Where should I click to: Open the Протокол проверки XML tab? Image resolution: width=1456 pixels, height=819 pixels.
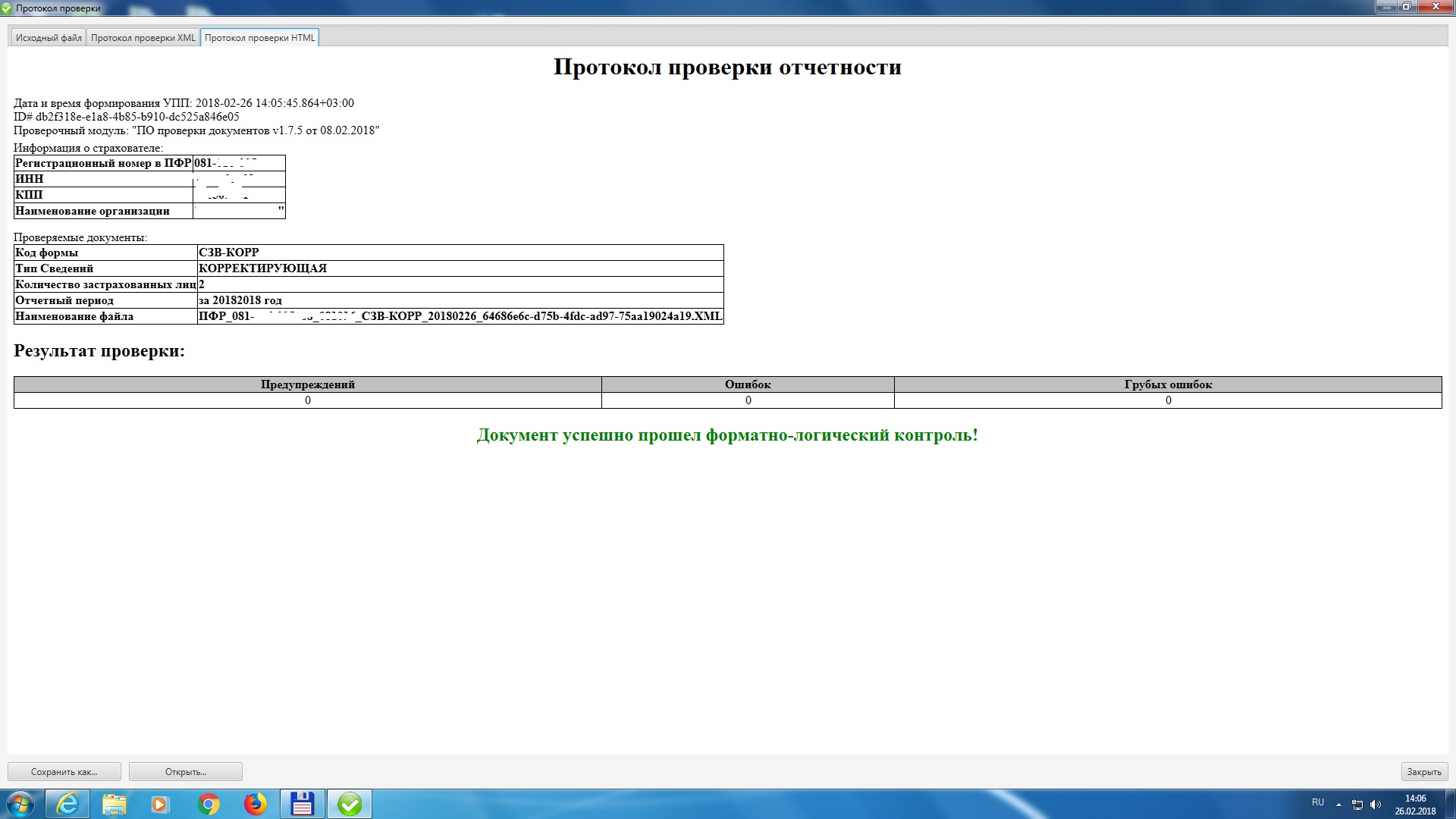coord(143,38)
